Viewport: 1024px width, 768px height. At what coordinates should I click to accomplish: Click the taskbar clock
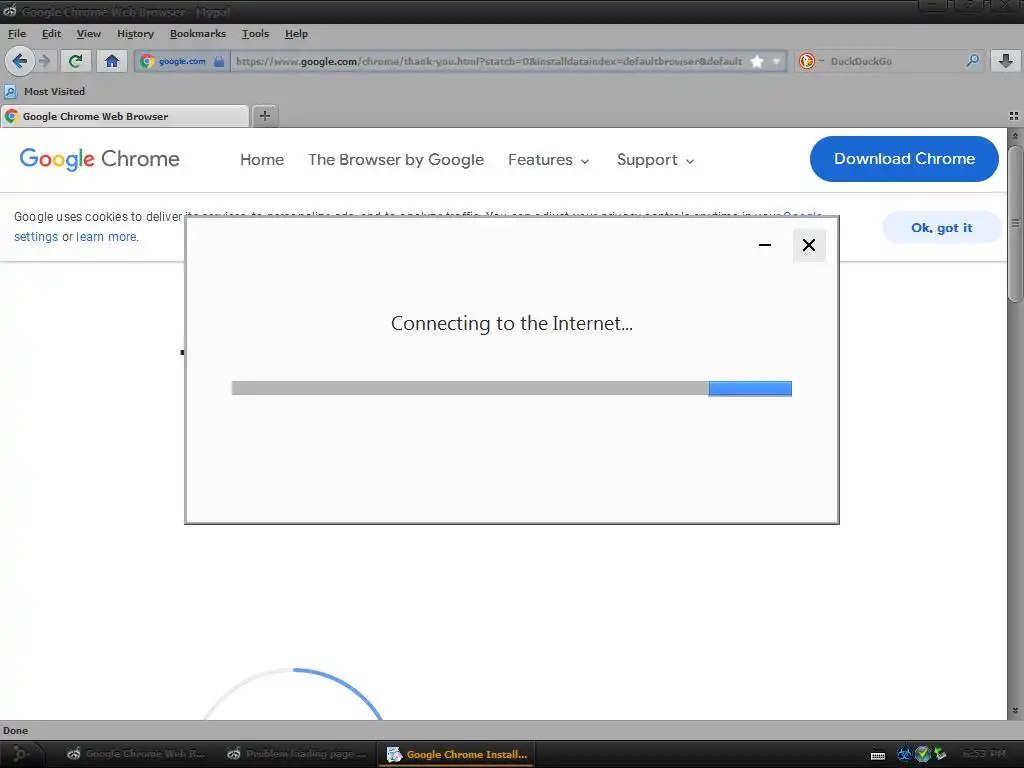point(984,754)
